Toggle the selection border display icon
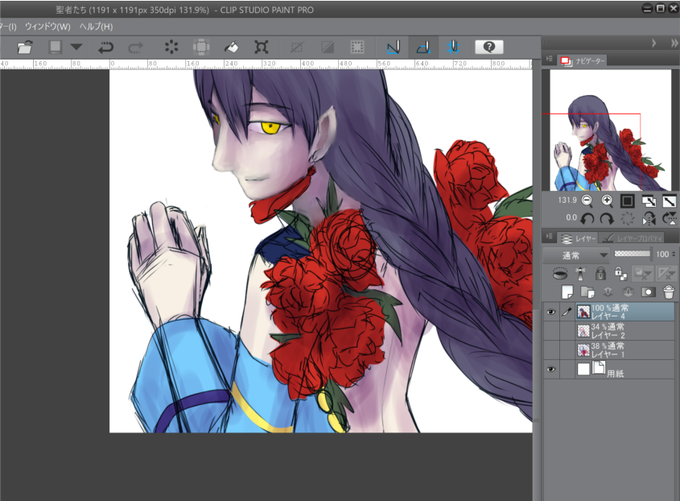The height and width of the screenshot is (501, 680). [x=357, y=47]
